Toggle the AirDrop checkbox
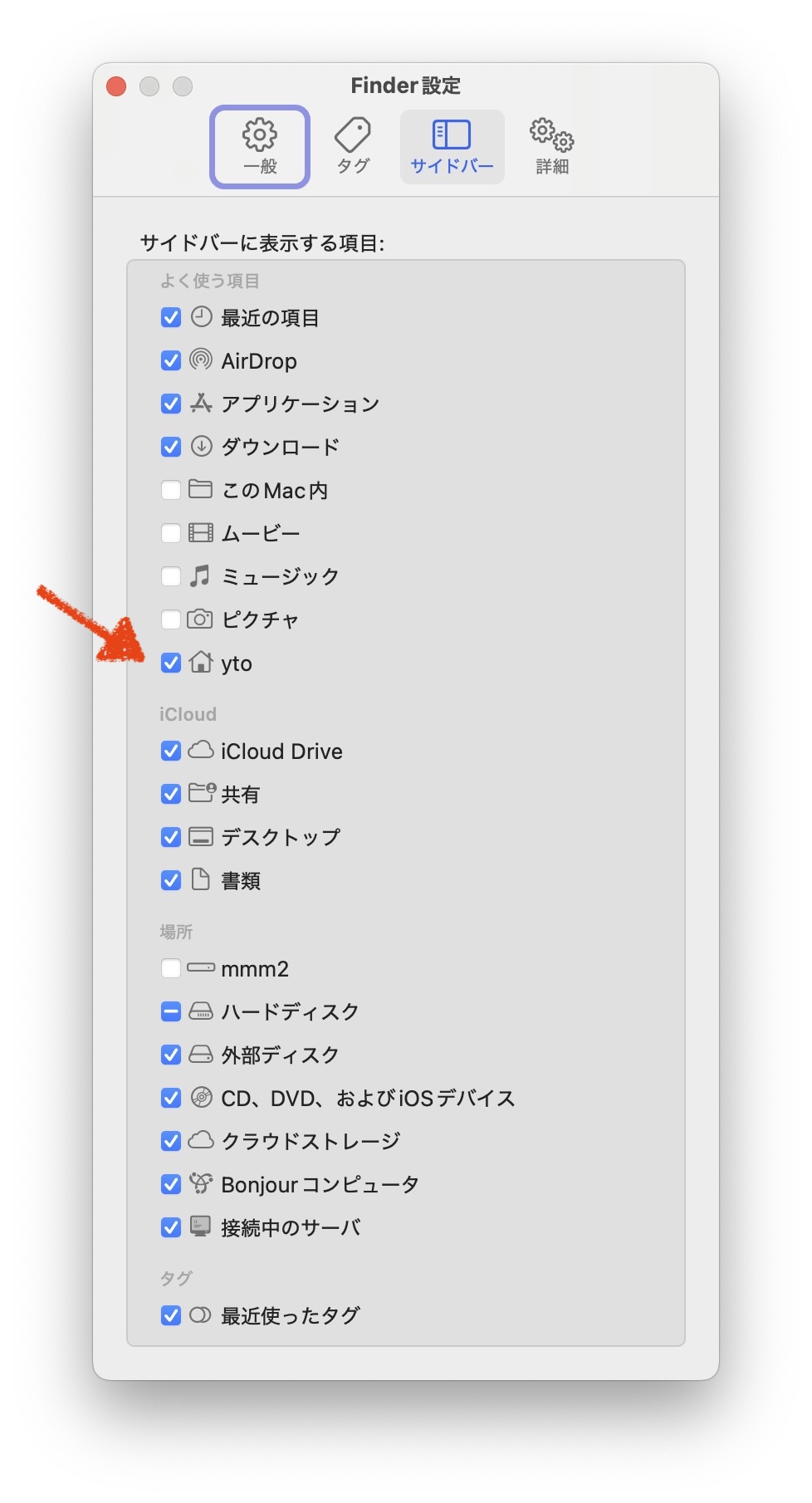 171,360
